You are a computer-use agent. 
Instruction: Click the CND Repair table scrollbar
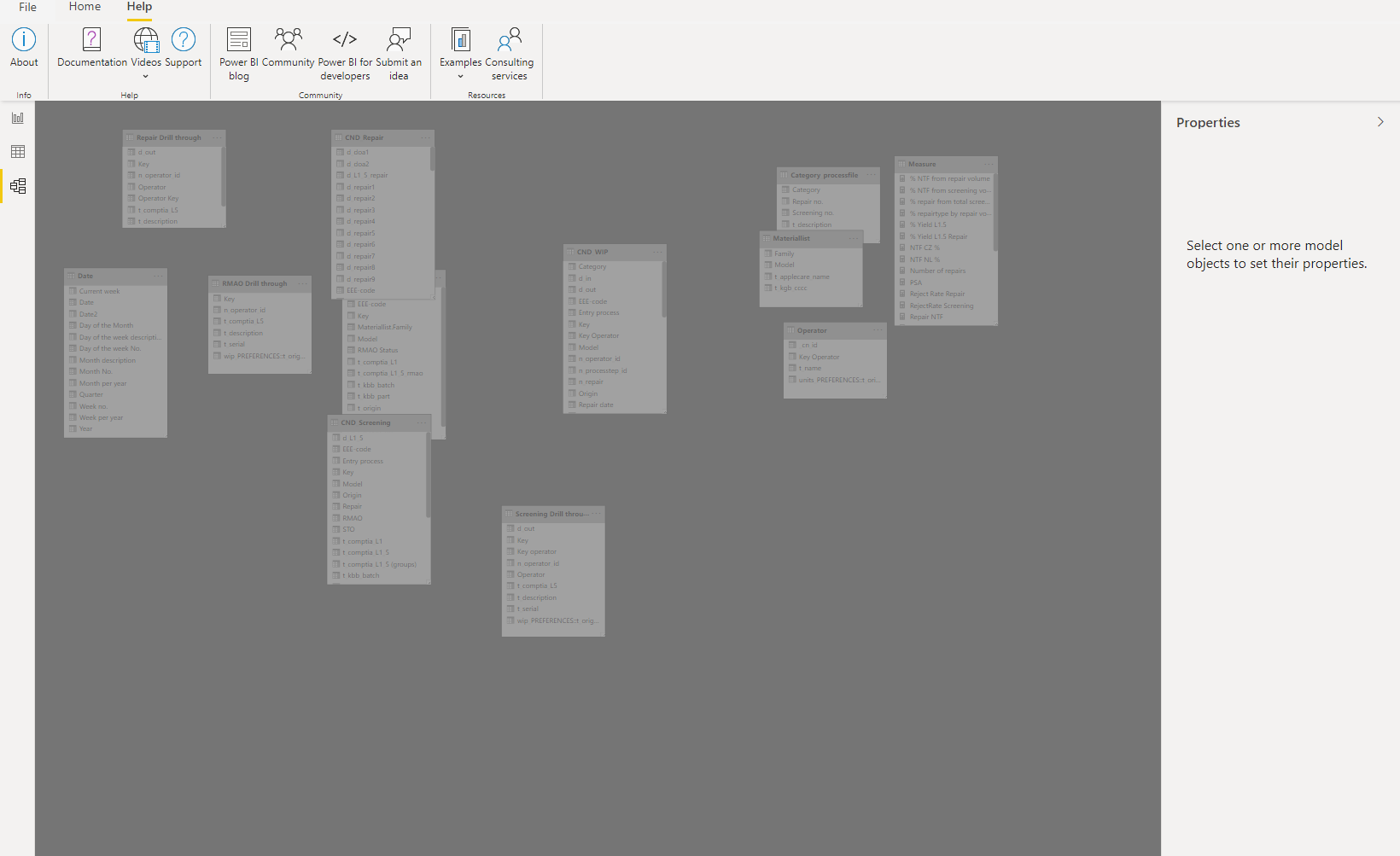tap(432, 159)
